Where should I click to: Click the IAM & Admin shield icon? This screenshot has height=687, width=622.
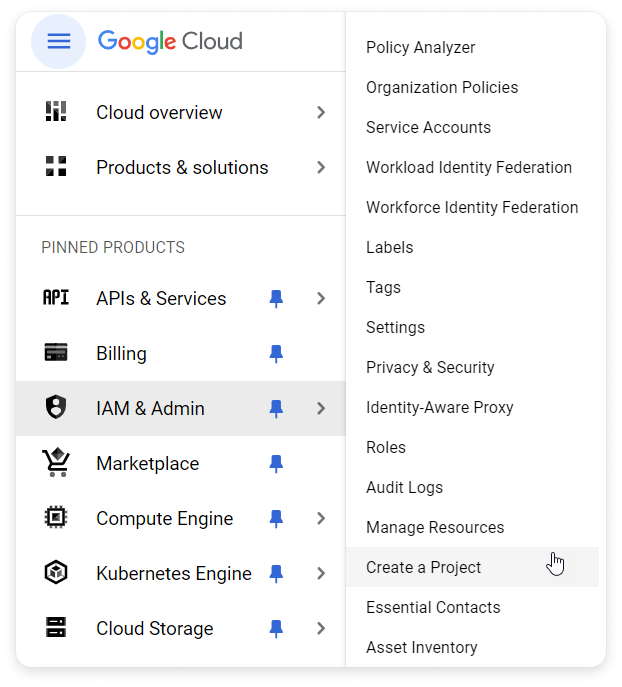pos(56,407)
